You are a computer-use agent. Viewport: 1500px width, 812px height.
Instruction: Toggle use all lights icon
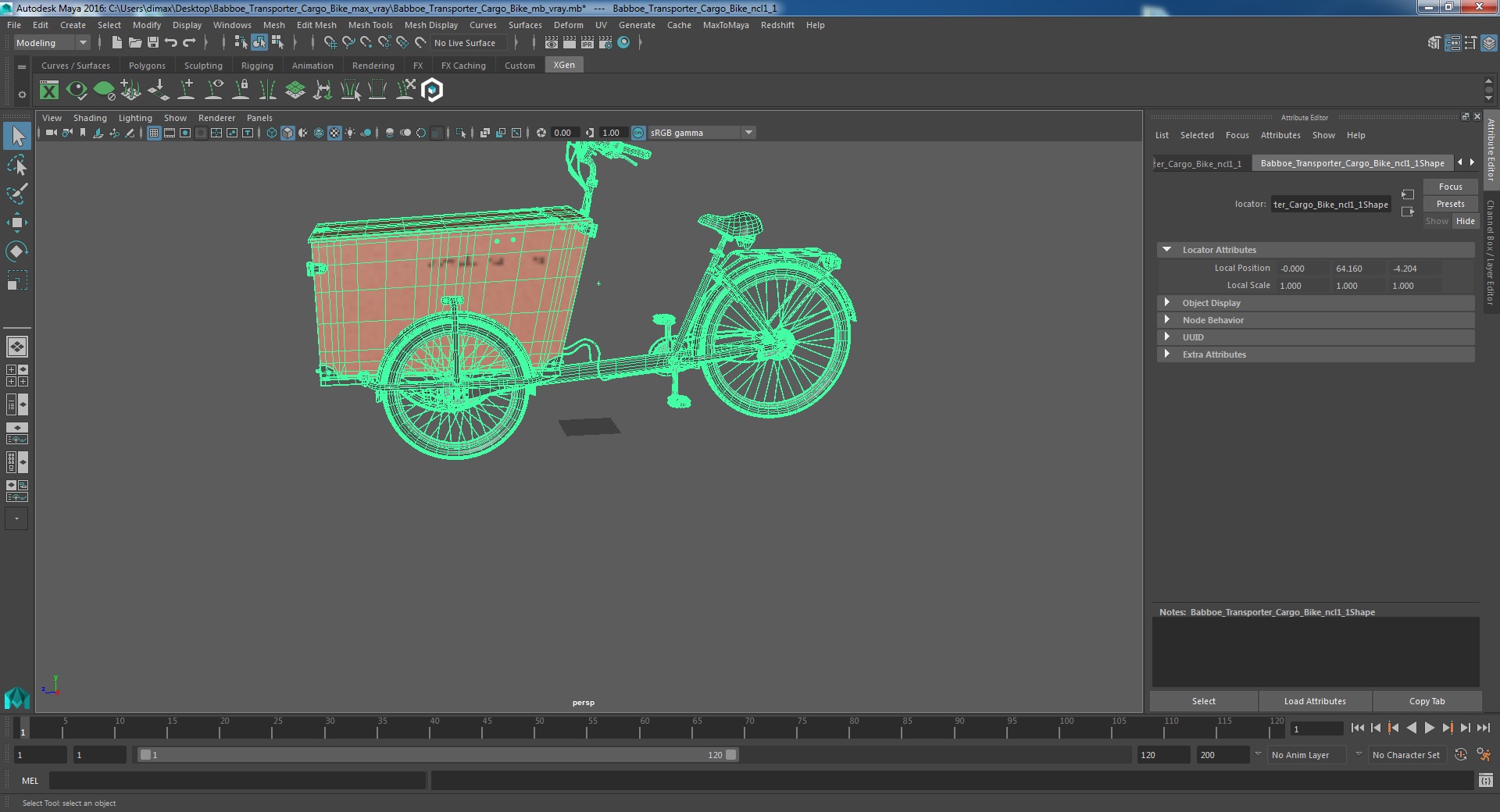tap(350, 133)
